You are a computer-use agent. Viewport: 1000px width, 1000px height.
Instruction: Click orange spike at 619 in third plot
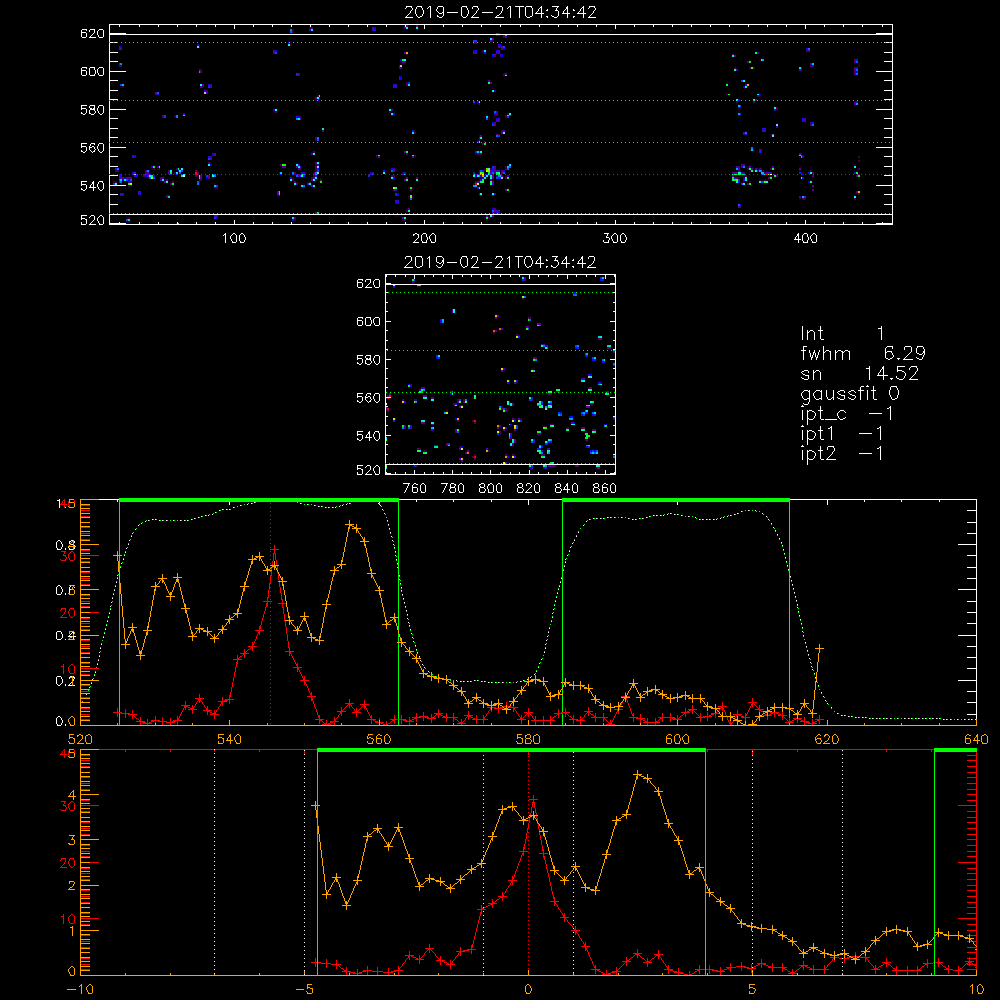click(820, 648)
